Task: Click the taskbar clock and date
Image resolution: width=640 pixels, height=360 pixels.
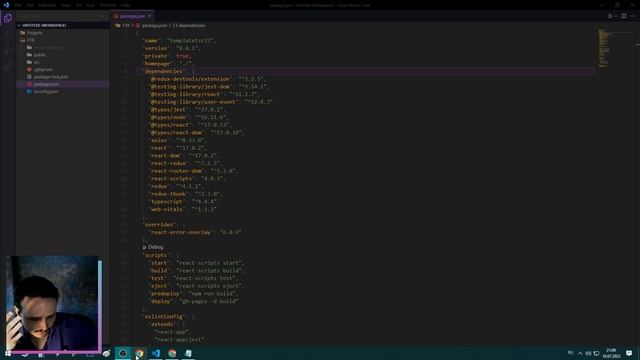Action: [611, 353]
